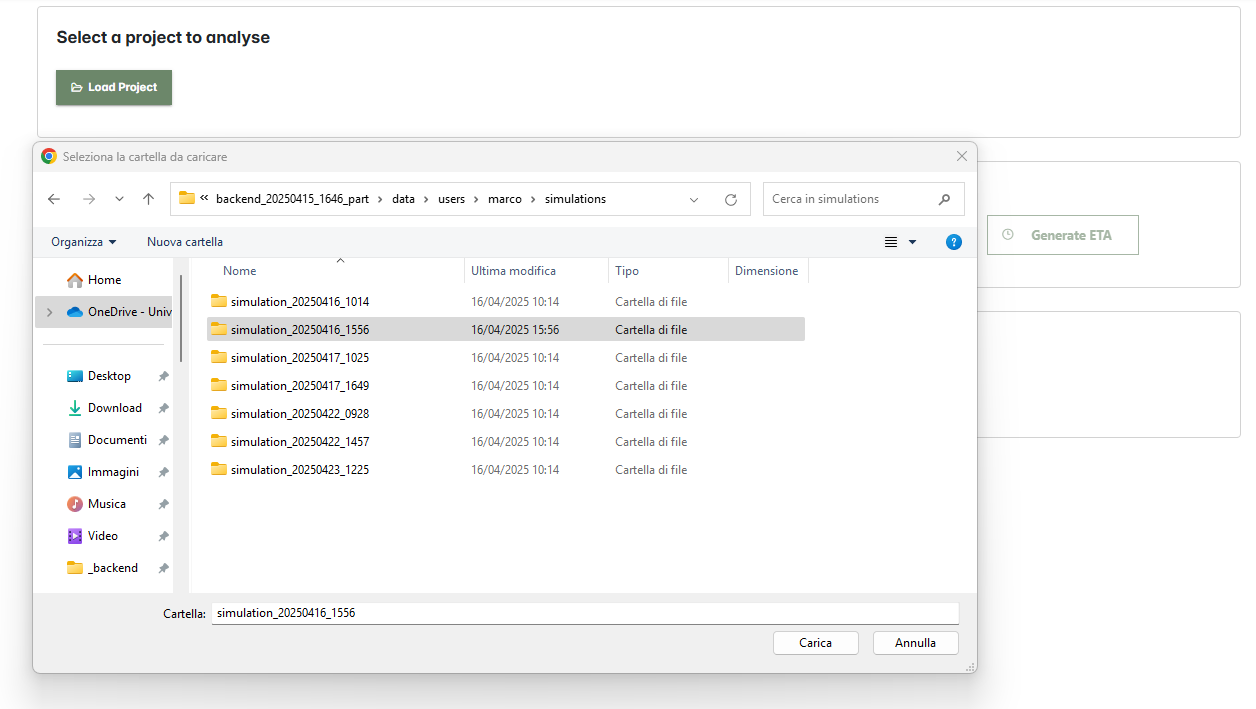Open the recent locations dropdown arrow
Screen dimensions: 1256x709
[119, 199]
